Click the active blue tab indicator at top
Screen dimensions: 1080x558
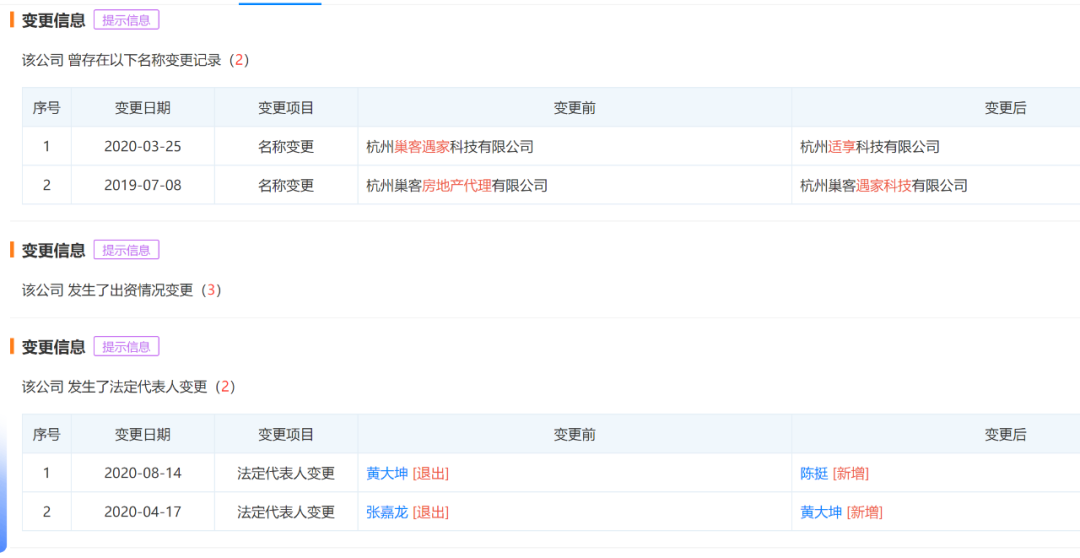pyautogui.click(x=280, y=3)
